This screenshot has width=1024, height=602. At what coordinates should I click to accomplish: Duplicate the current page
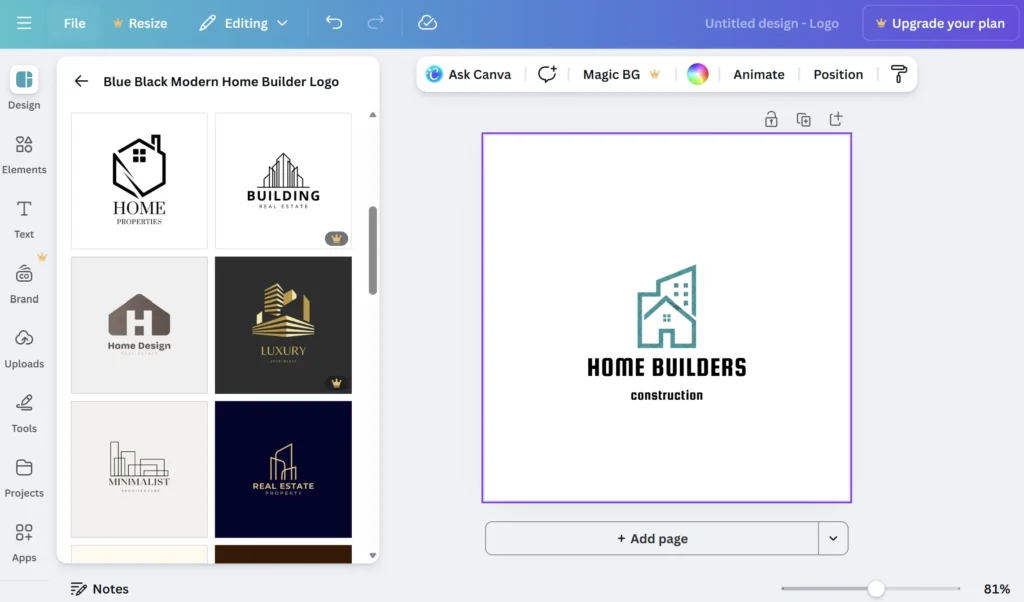click(803, 118)
